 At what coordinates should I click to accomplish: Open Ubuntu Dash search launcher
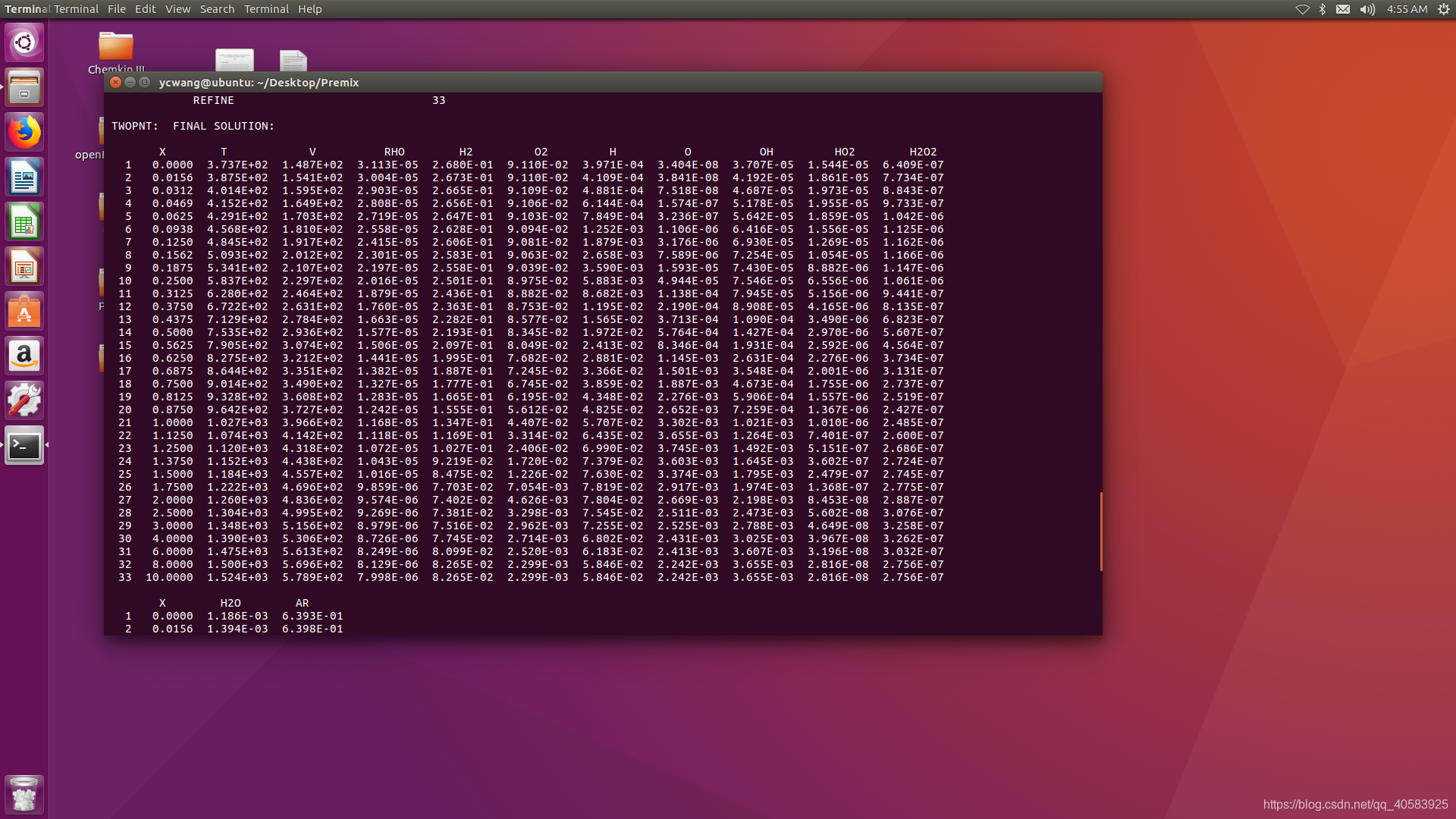tap(24, 42)
